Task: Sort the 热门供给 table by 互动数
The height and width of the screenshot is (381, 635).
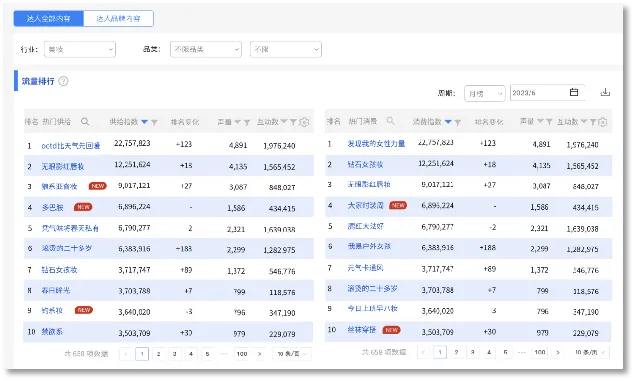Action: pos(283,121)
